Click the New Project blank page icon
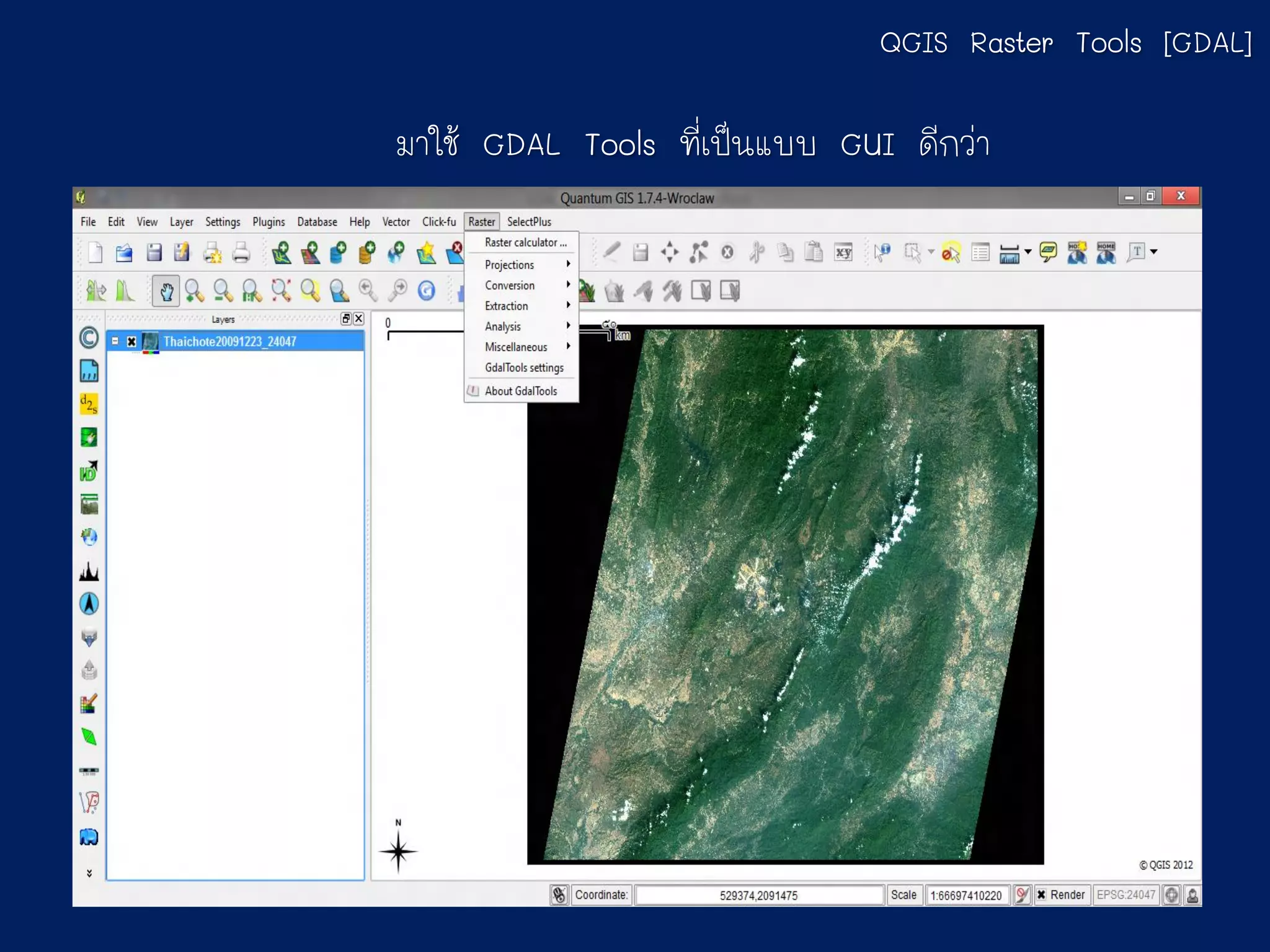The height and width of the screenshot is (952, 1270). click(95, 252)
